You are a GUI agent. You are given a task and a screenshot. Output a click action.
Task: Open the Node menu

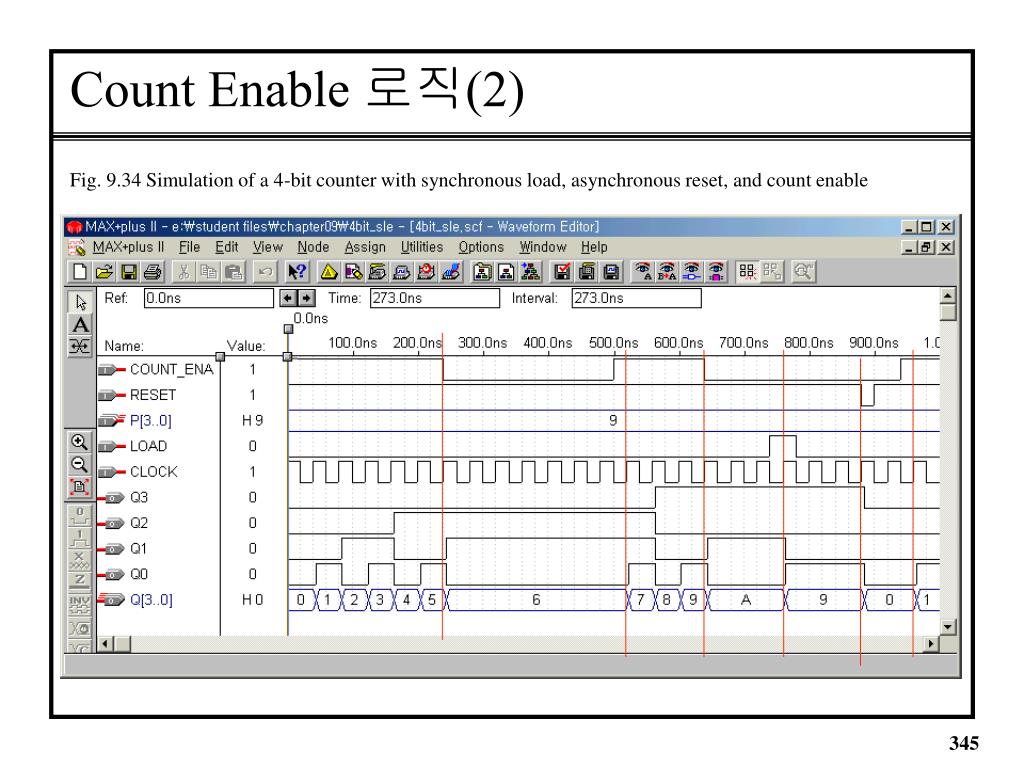click(313, 248)
